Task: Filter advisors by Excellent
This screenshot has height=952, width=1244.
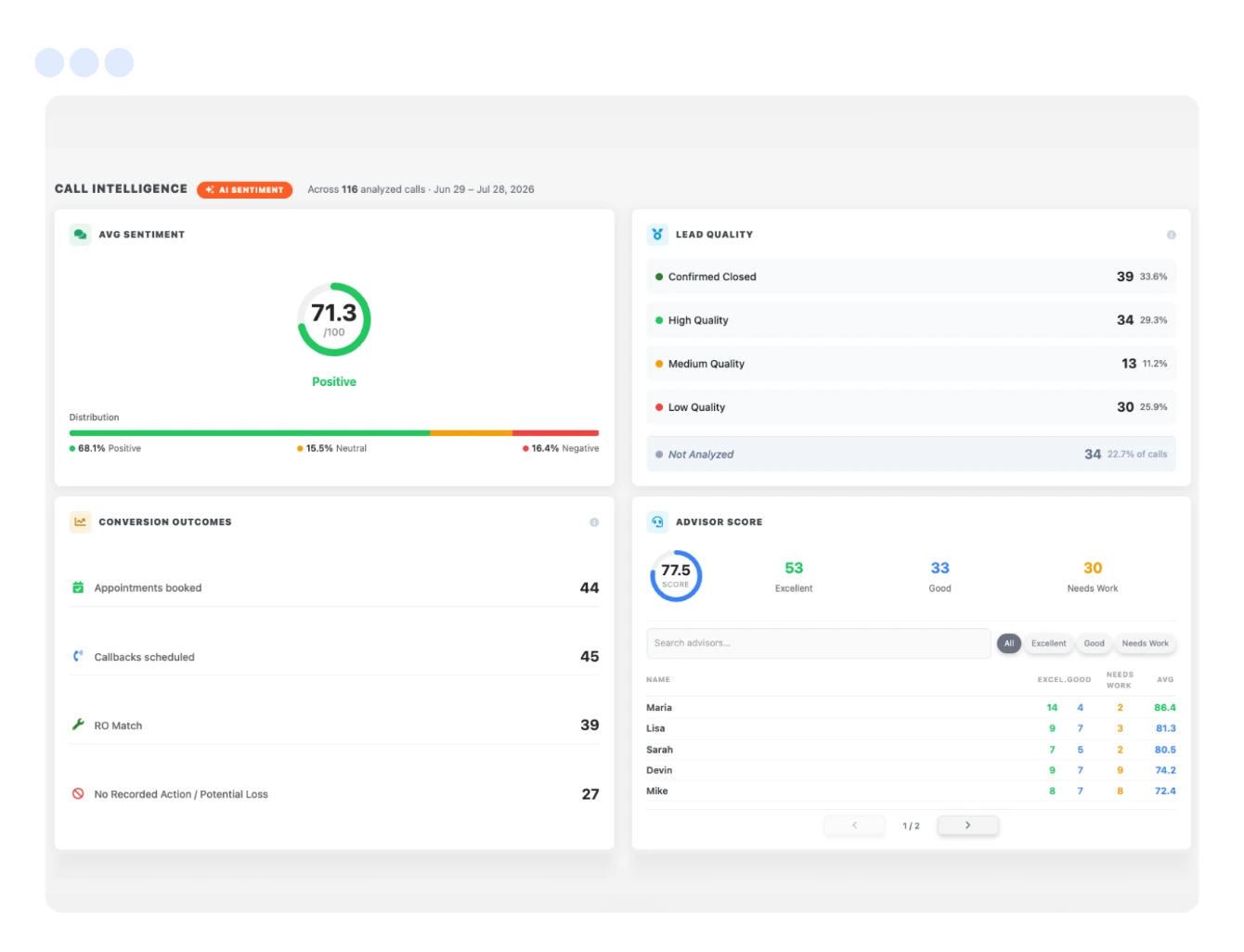Action: pos(1049,643)
